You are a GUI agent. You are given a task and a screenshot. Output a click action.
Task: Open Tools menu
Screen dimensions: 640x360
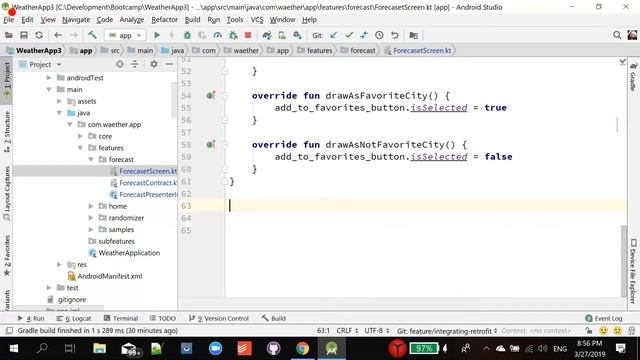pyautogui.click(x=235, y=20)
